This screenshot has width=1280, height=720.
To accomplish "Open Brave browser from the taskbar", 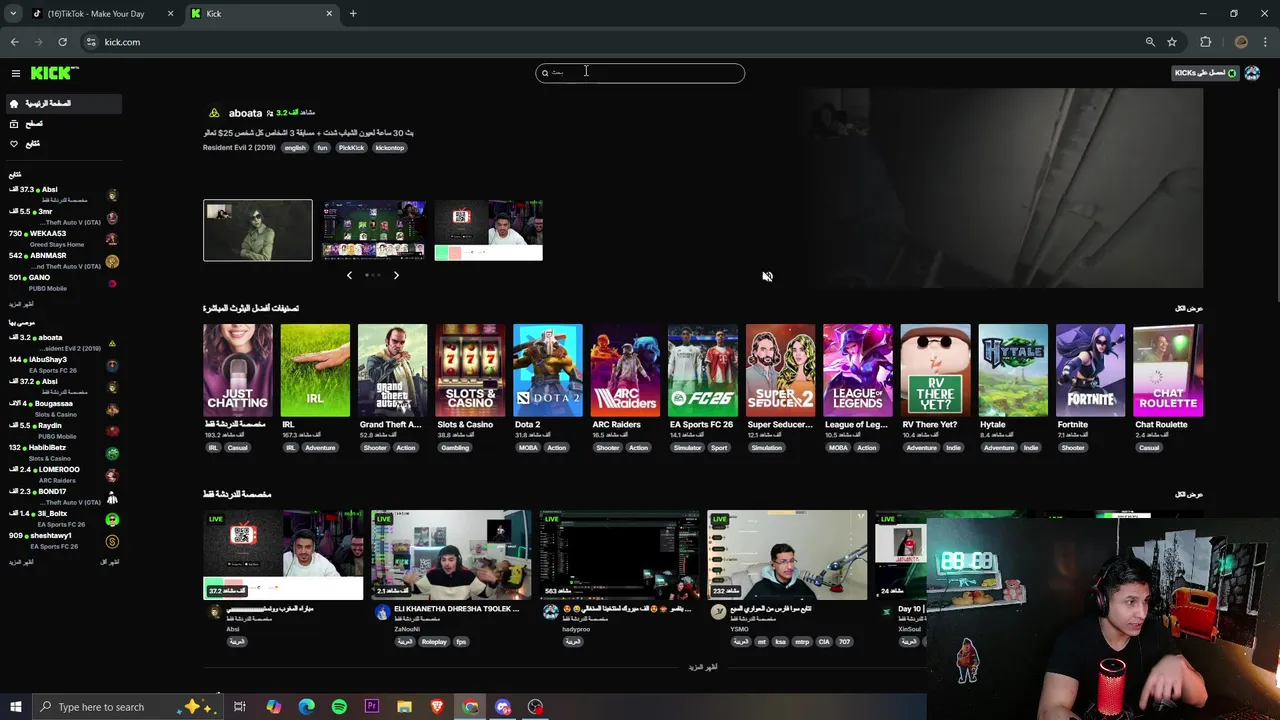I will click(x=437, y=707).
